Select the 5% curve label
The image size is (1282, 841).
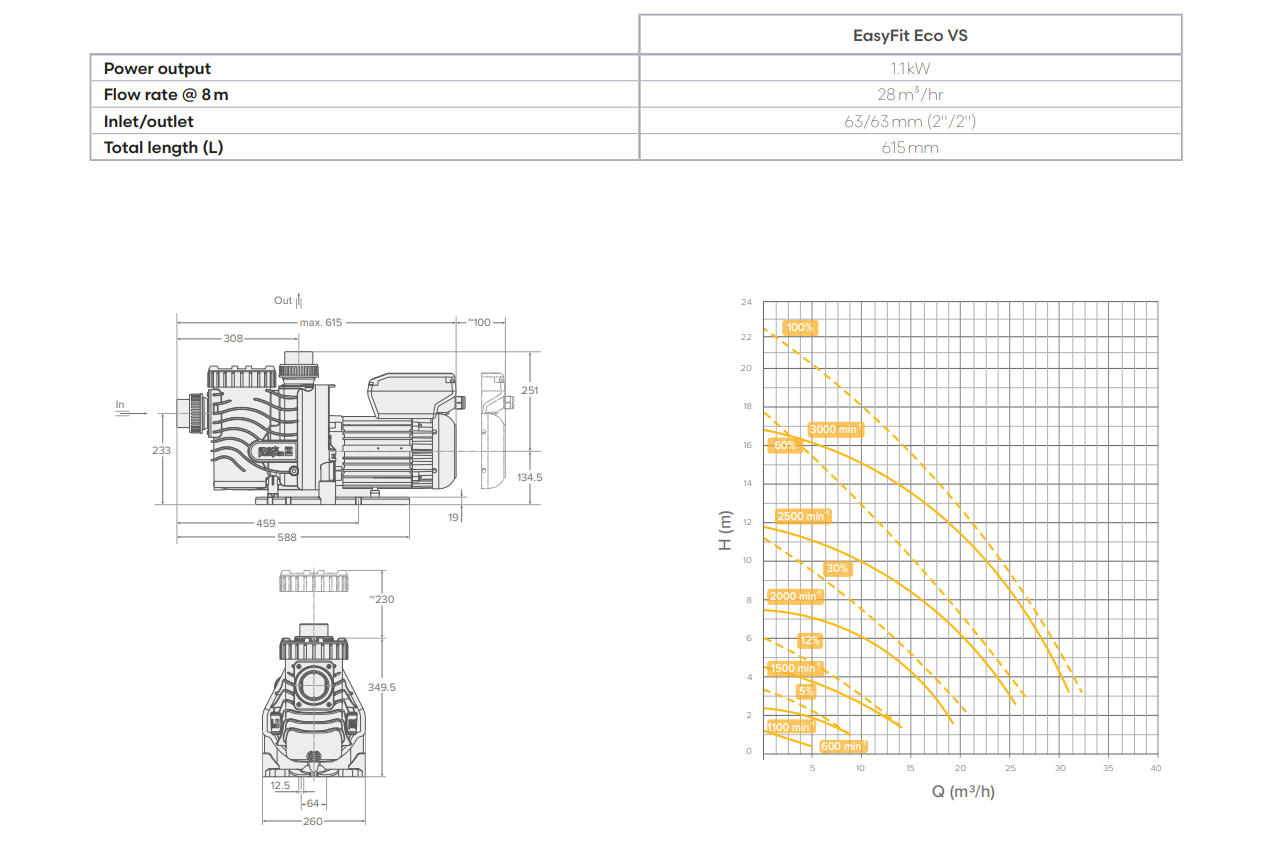[x=806, y=691]
